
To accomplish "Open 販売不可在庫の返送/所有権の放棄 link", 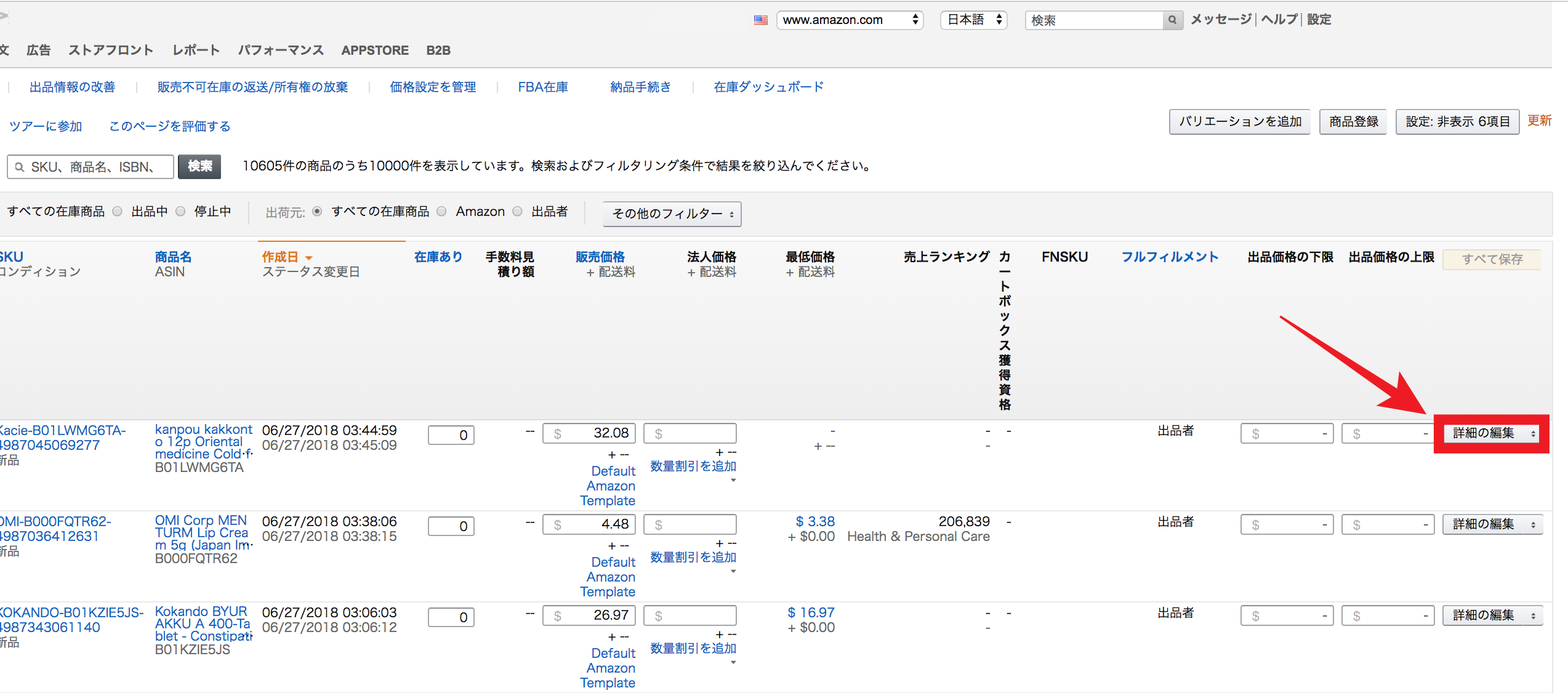I will click(x=252, y=87).
